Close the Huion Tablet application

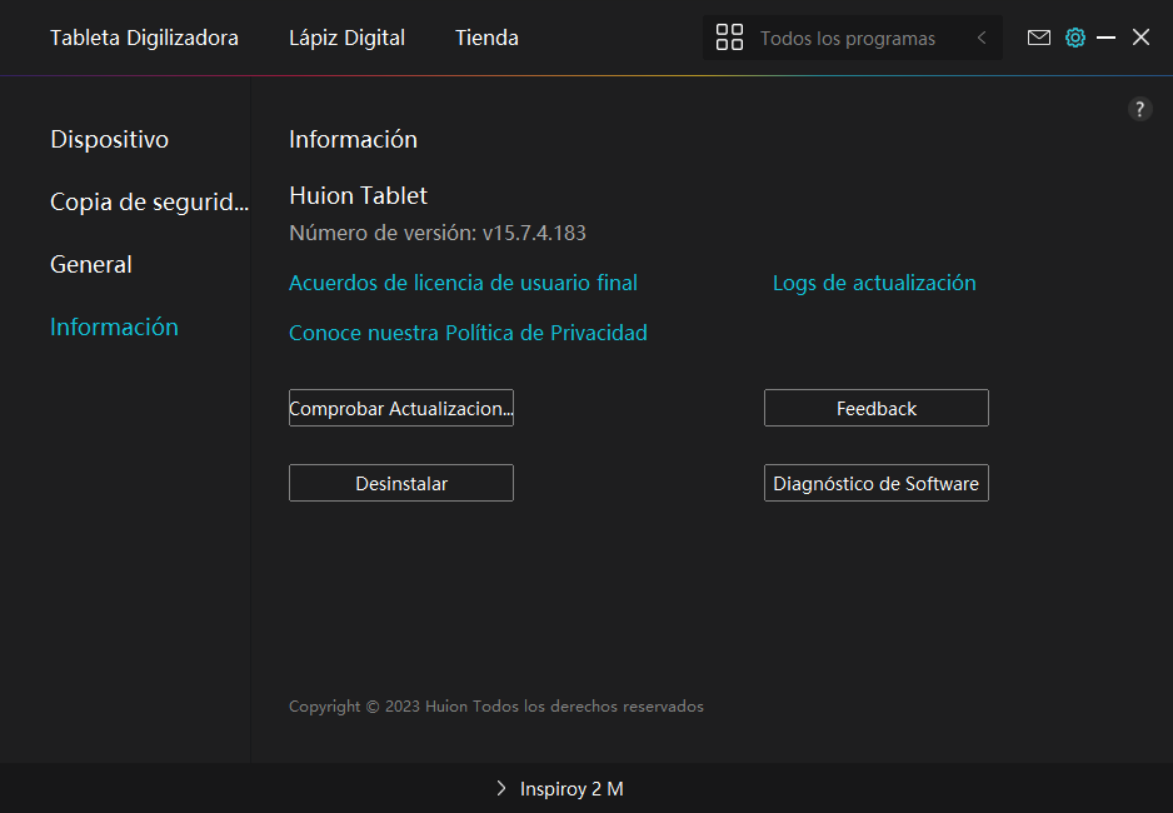coord(1141,38)
